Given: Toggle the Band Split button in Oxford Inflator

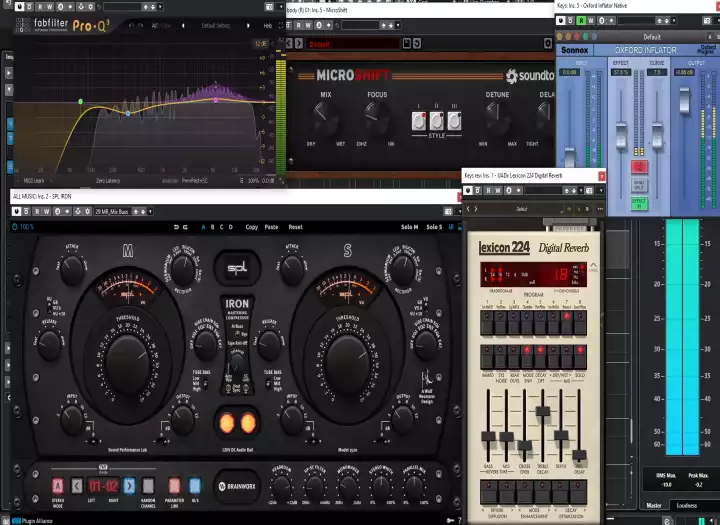Looking at the screenshot, I should coord(639,185).
